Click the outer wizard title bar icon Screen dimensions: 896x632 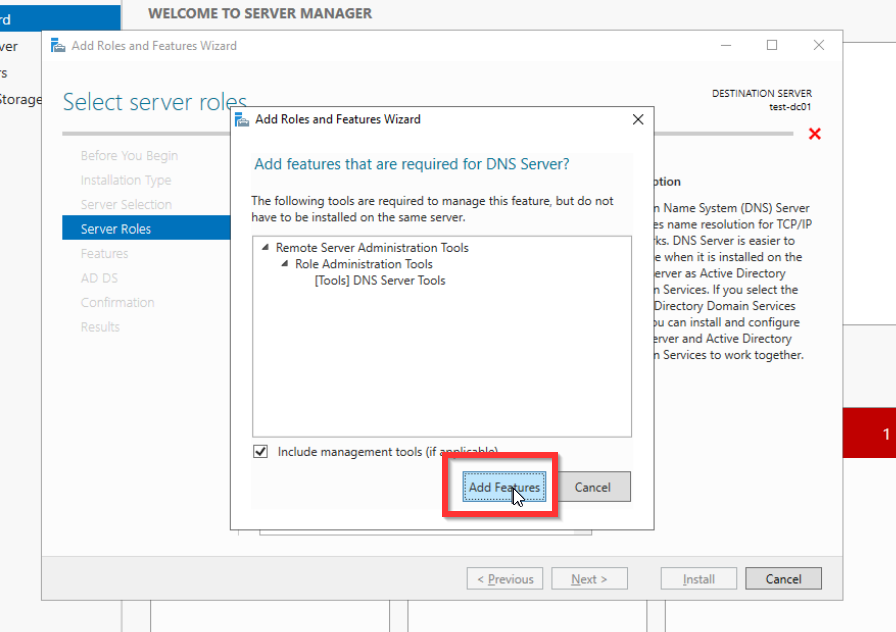point(58,45)
